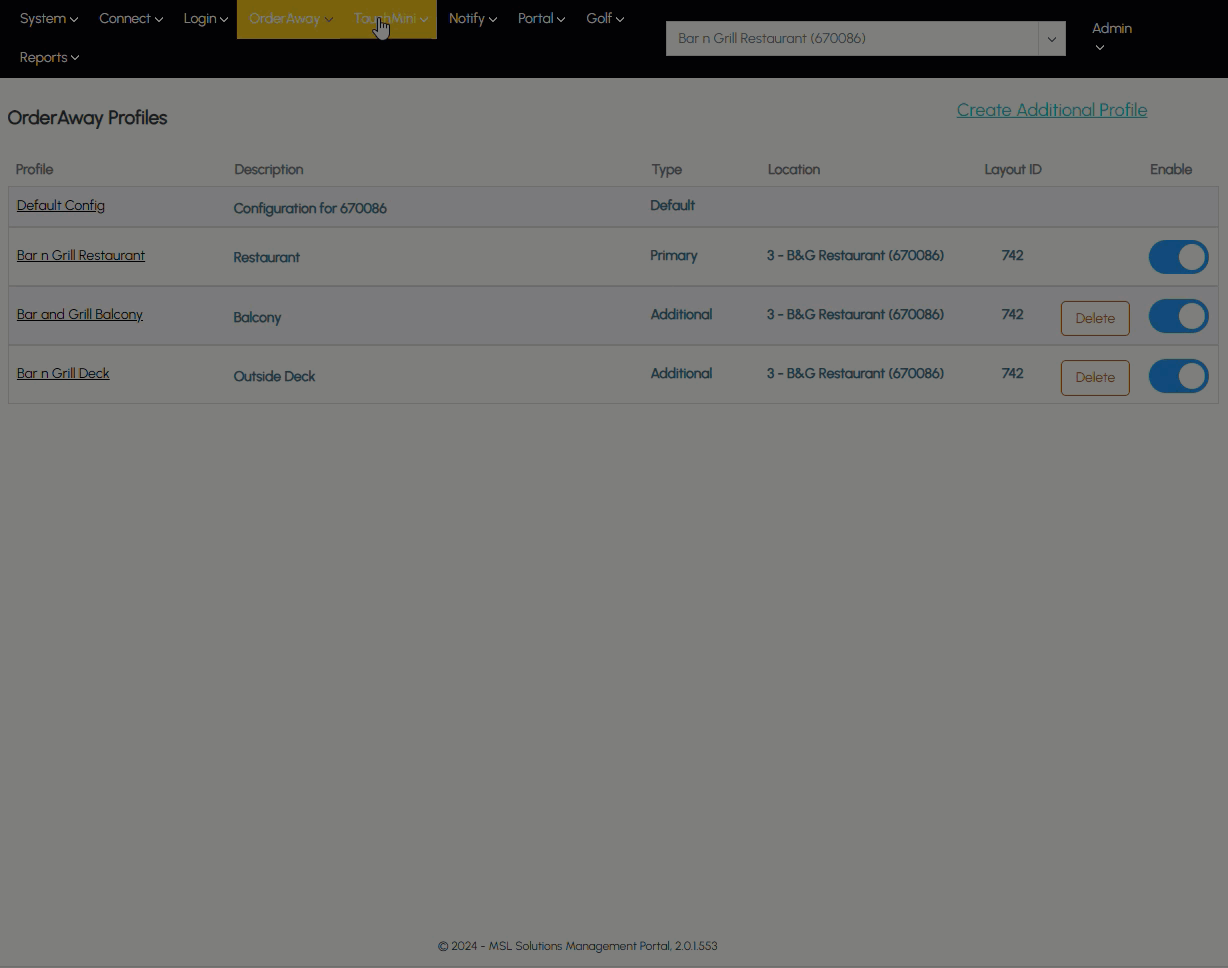Open the System menu
This screenshot has height=968, width=1228.
(48, 19)
